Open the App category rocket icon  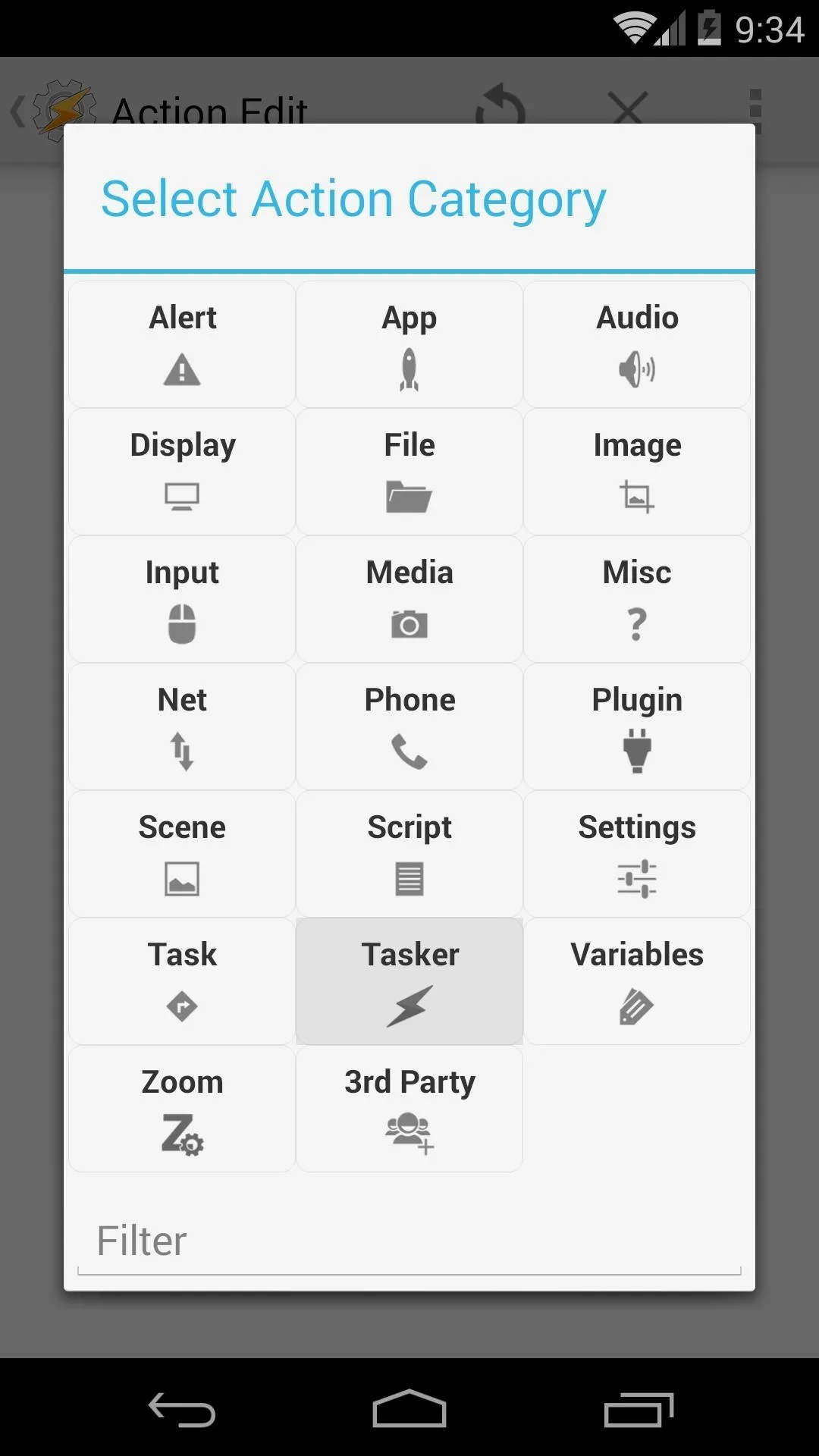click(409, 370)
